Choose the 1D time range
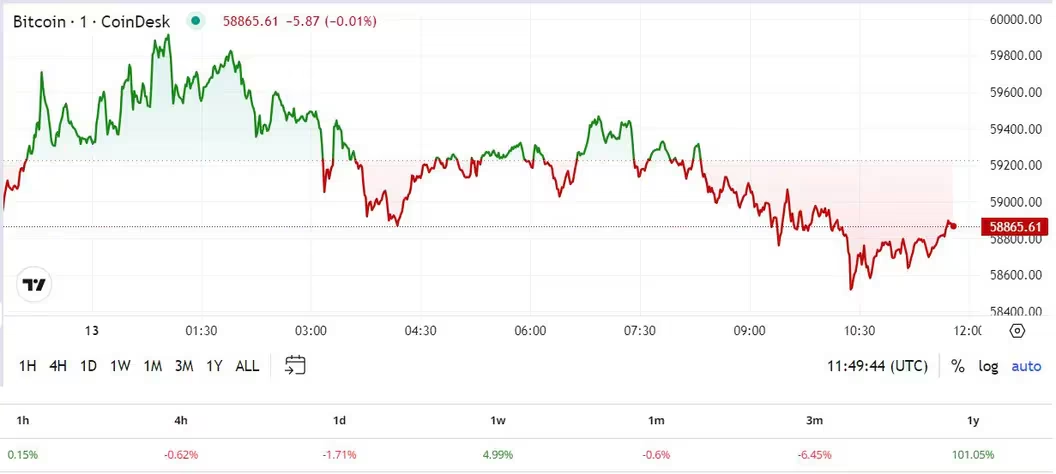This screenshot has width=1056, height=474. click(88, 366)
